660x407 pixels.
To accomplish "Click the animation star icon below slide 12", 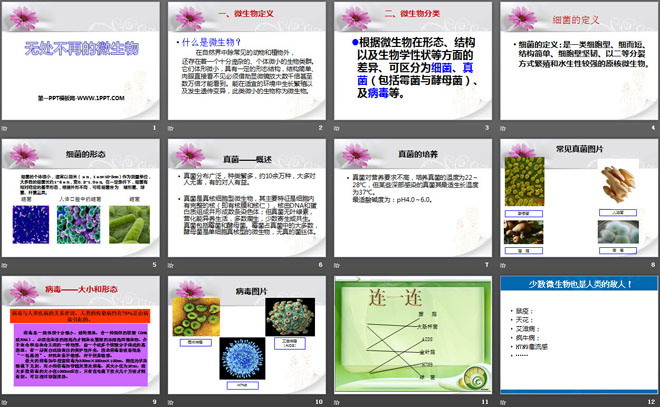I will 503,402.
